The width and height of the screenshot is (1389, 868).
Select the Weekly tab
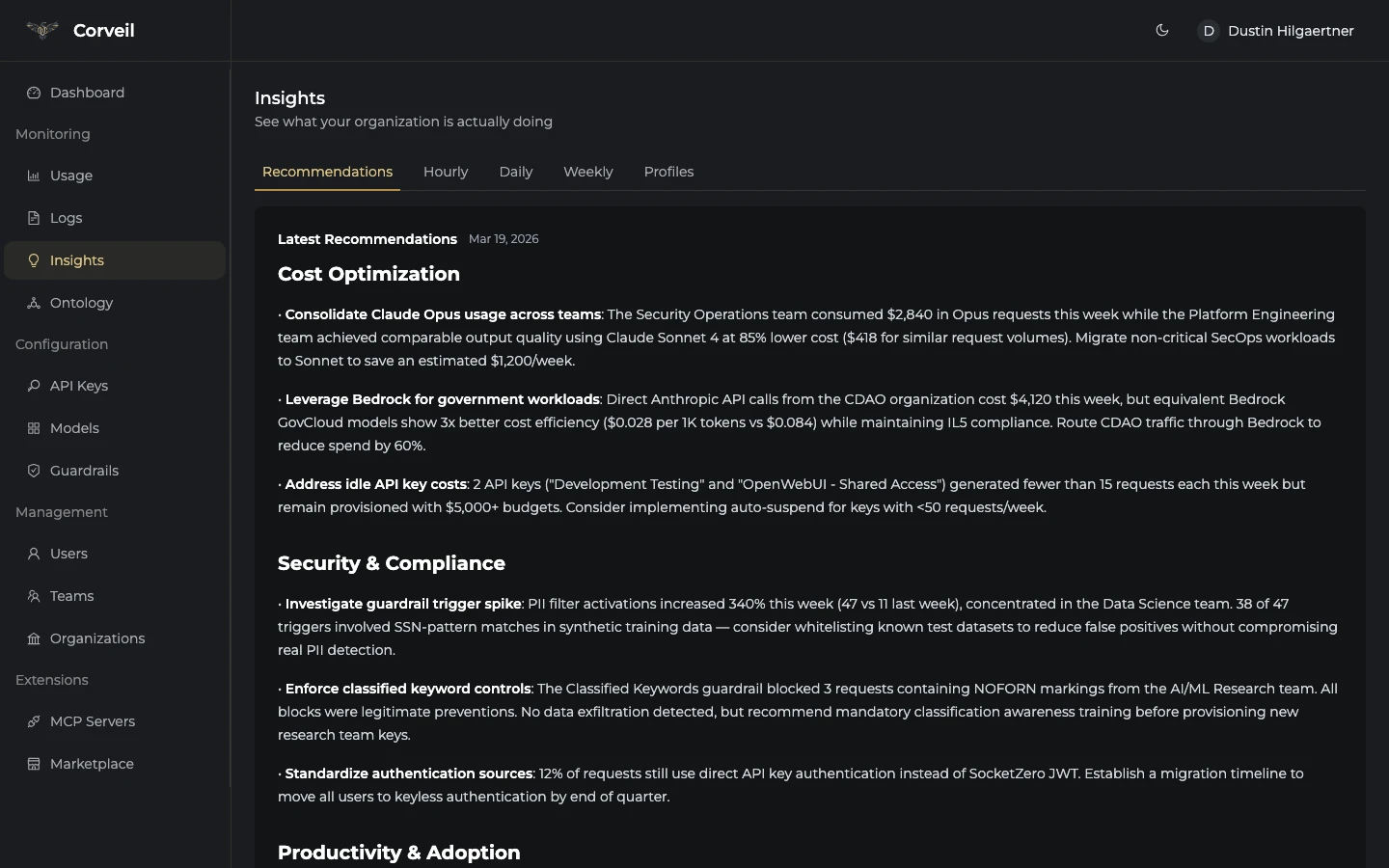(x=587, y=172)
